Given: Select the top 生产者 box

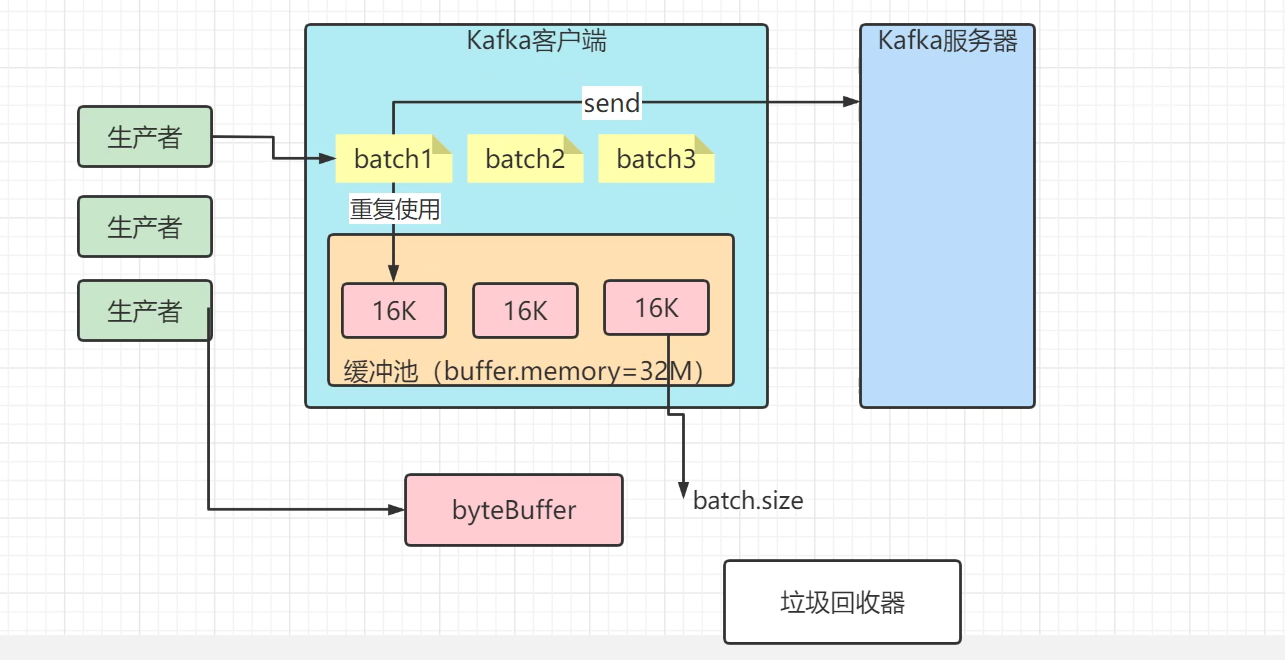Looking at the screenshot, I should (145, 136).
